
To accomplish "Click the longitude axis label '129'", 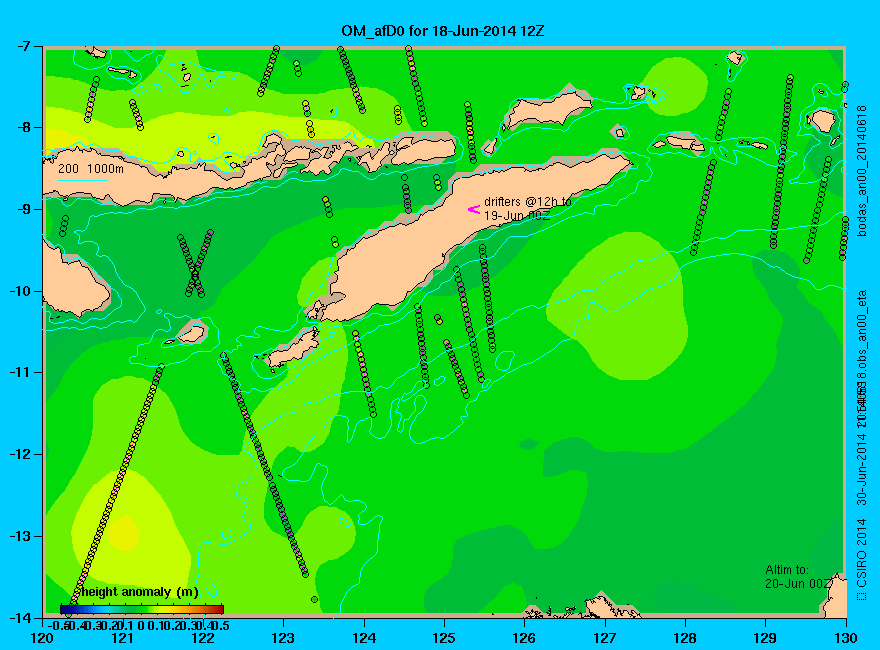I will click(766, 638).
